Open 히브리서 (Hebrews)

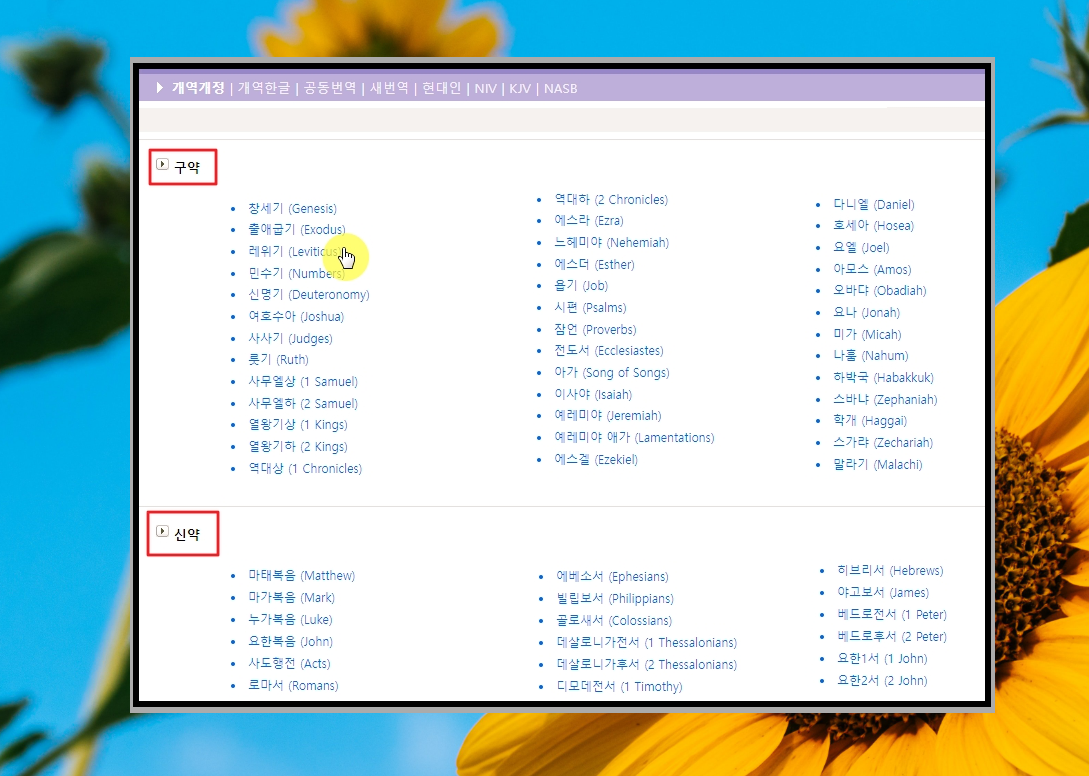click(x=890, y=570)
